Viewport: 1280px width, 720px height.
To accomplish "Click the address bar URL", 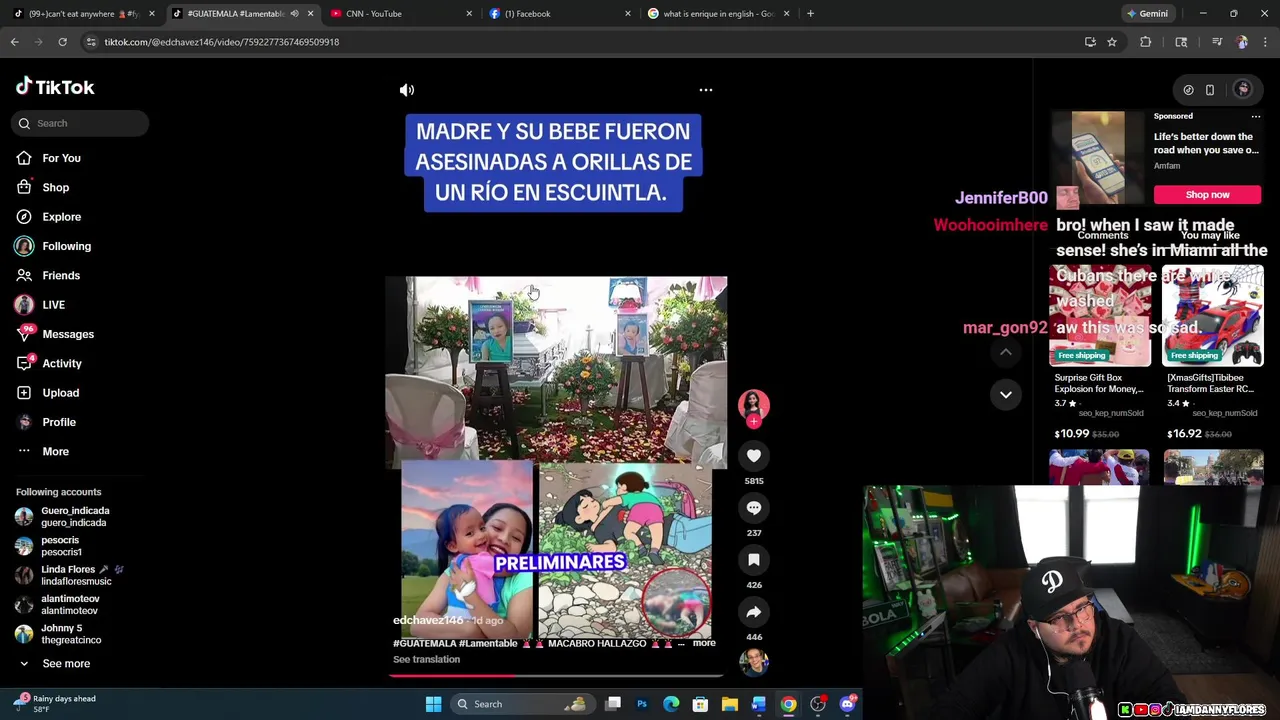I will (x=222, y=42).
